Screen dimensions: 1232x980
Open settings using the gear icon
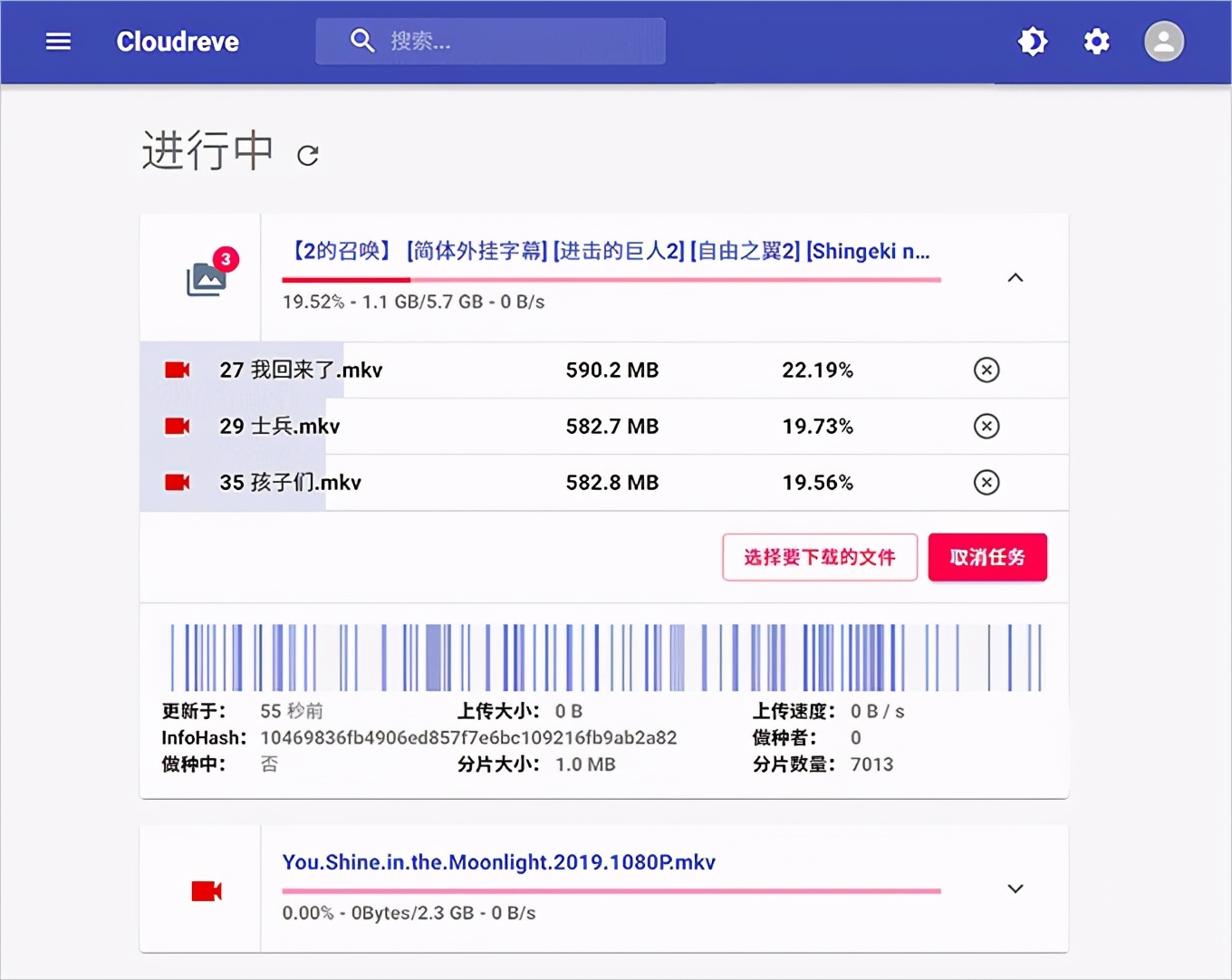(x=1096, y=41)
